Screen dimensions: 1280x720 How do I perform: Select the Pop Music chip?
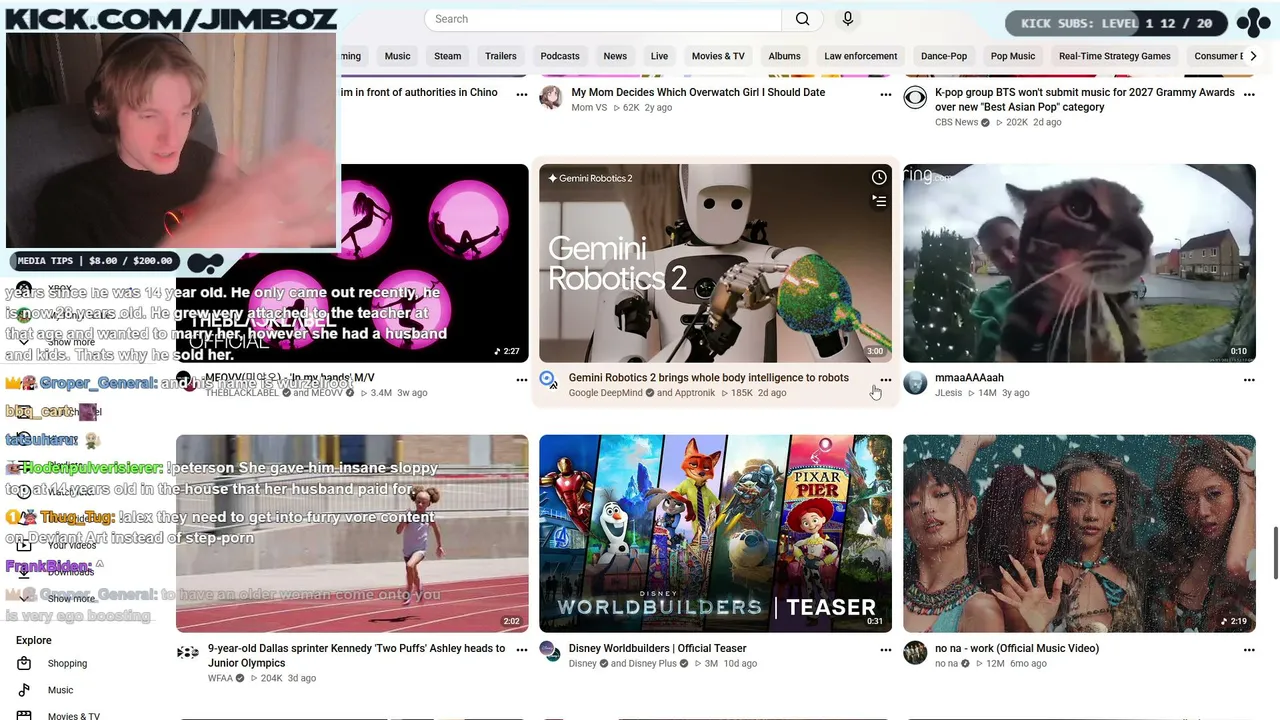pyautogui.click(x=1013, y=56)
